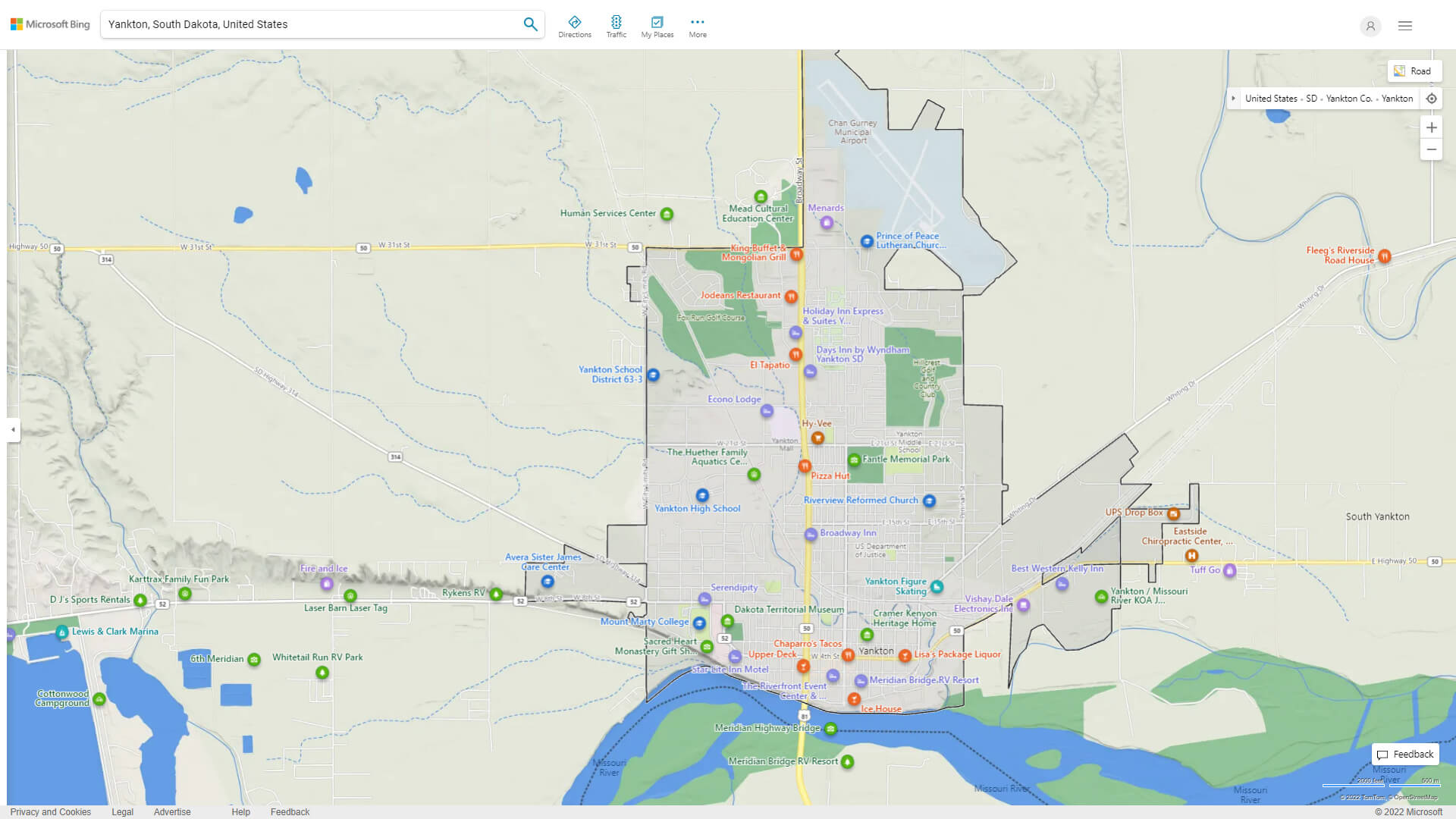
Task: Click the Yankton Co. breadcrumb link
Action: [1348, 99]
